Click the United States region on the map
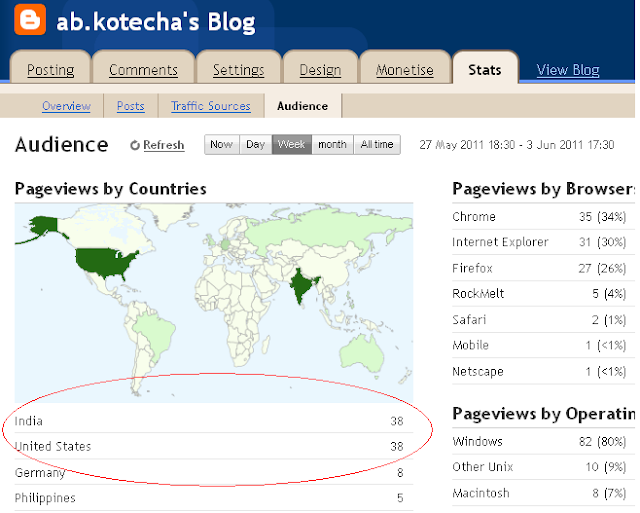 pos(104,261)
